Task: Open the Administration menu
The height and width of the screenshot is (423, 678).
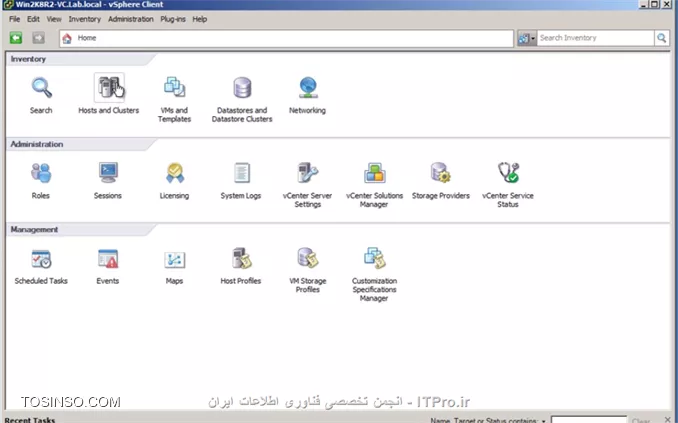Action: pos(131,19)
